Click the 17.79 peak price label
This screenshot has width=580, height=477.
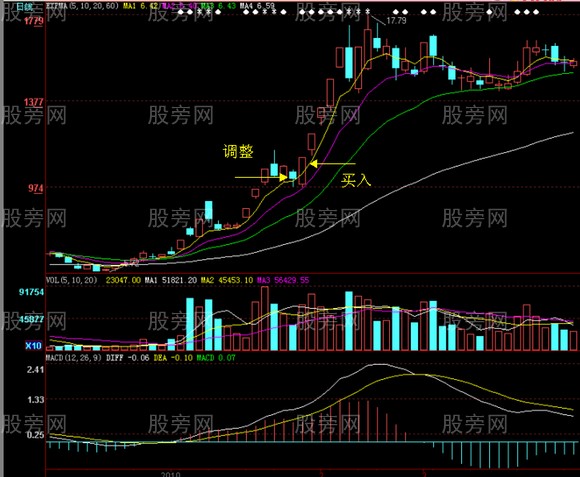(x=396, y=21)
